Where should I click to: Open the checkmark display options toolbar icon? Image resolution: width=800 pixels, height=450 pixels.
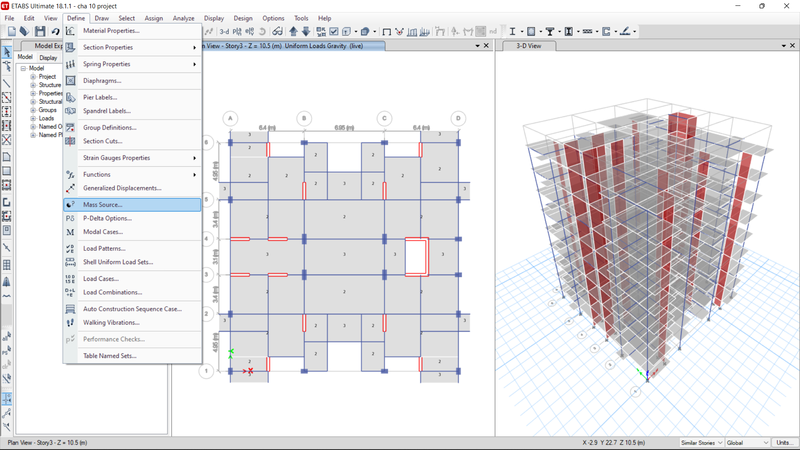(x=334, y=32)
